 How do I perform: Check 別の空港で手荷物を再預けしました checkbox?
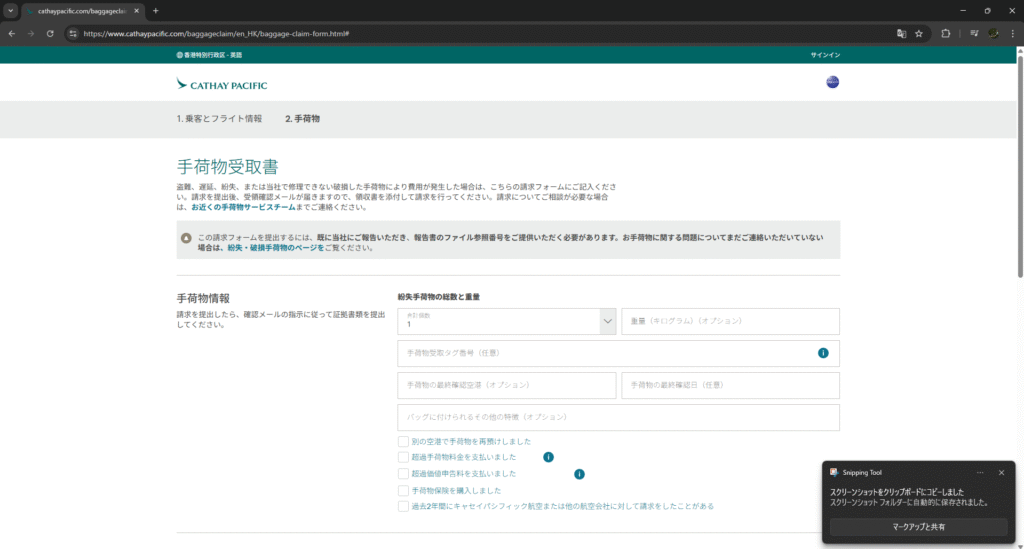pos(403,441)
